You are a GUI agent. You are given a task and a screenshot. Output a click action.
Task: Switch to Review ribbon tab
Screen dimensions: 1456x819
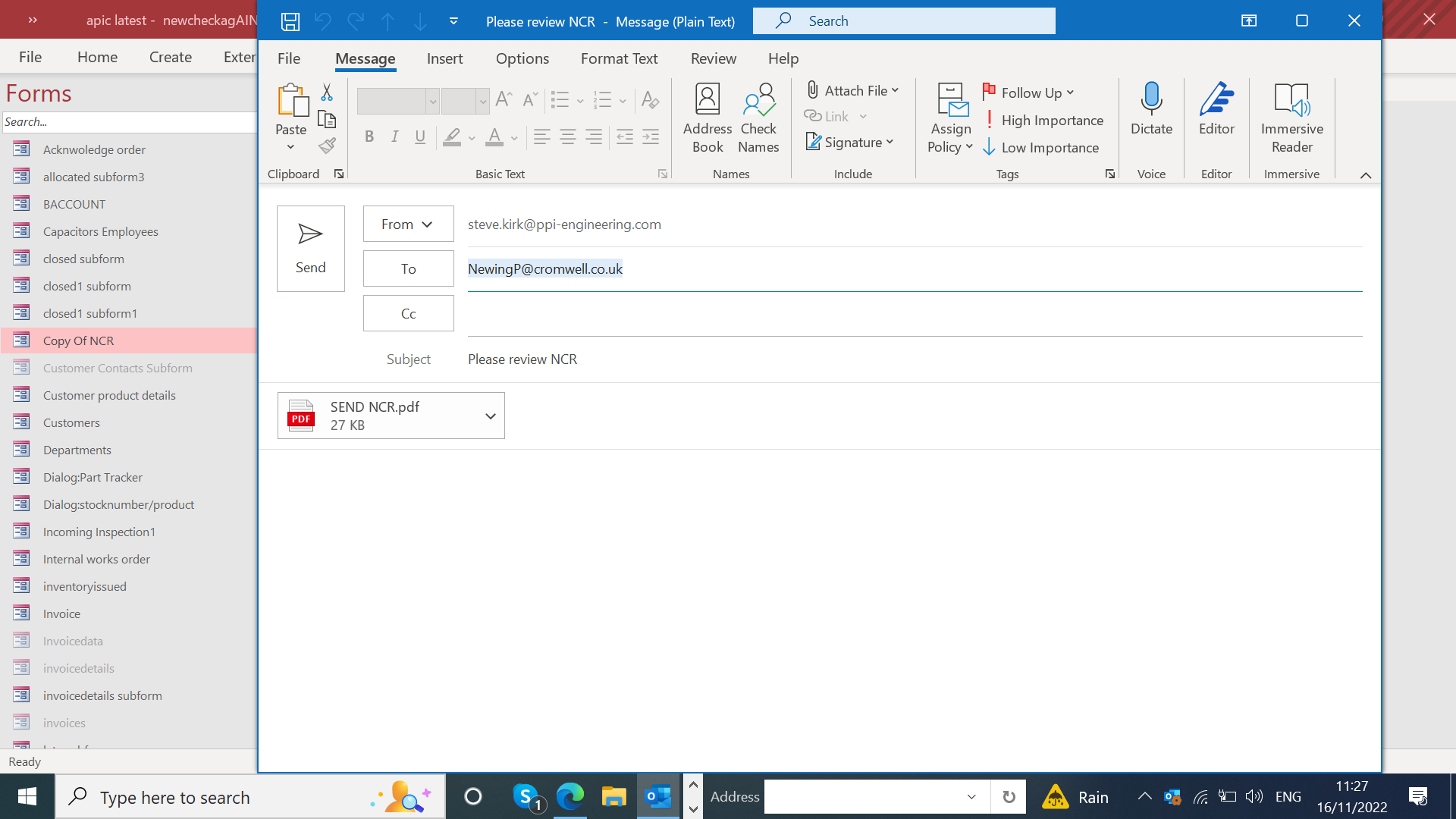pos(713,58)
